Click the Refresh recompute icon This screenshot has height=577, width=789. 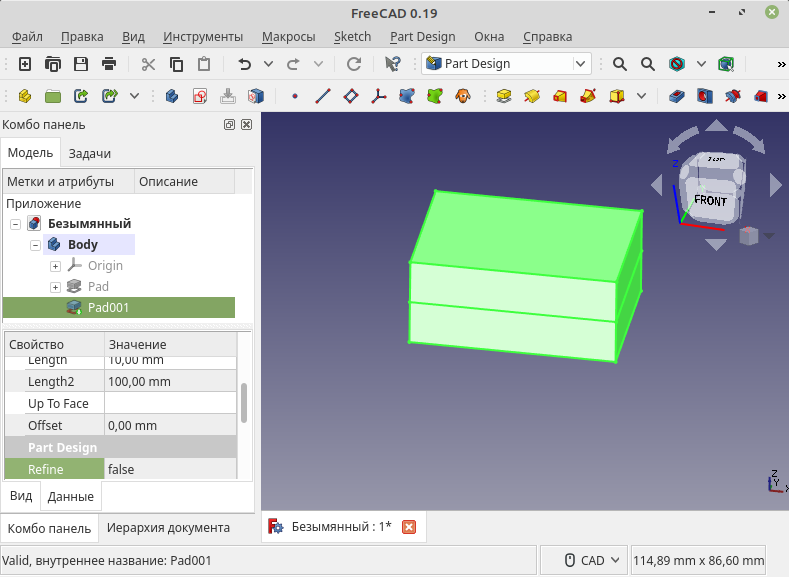(354, 64)
